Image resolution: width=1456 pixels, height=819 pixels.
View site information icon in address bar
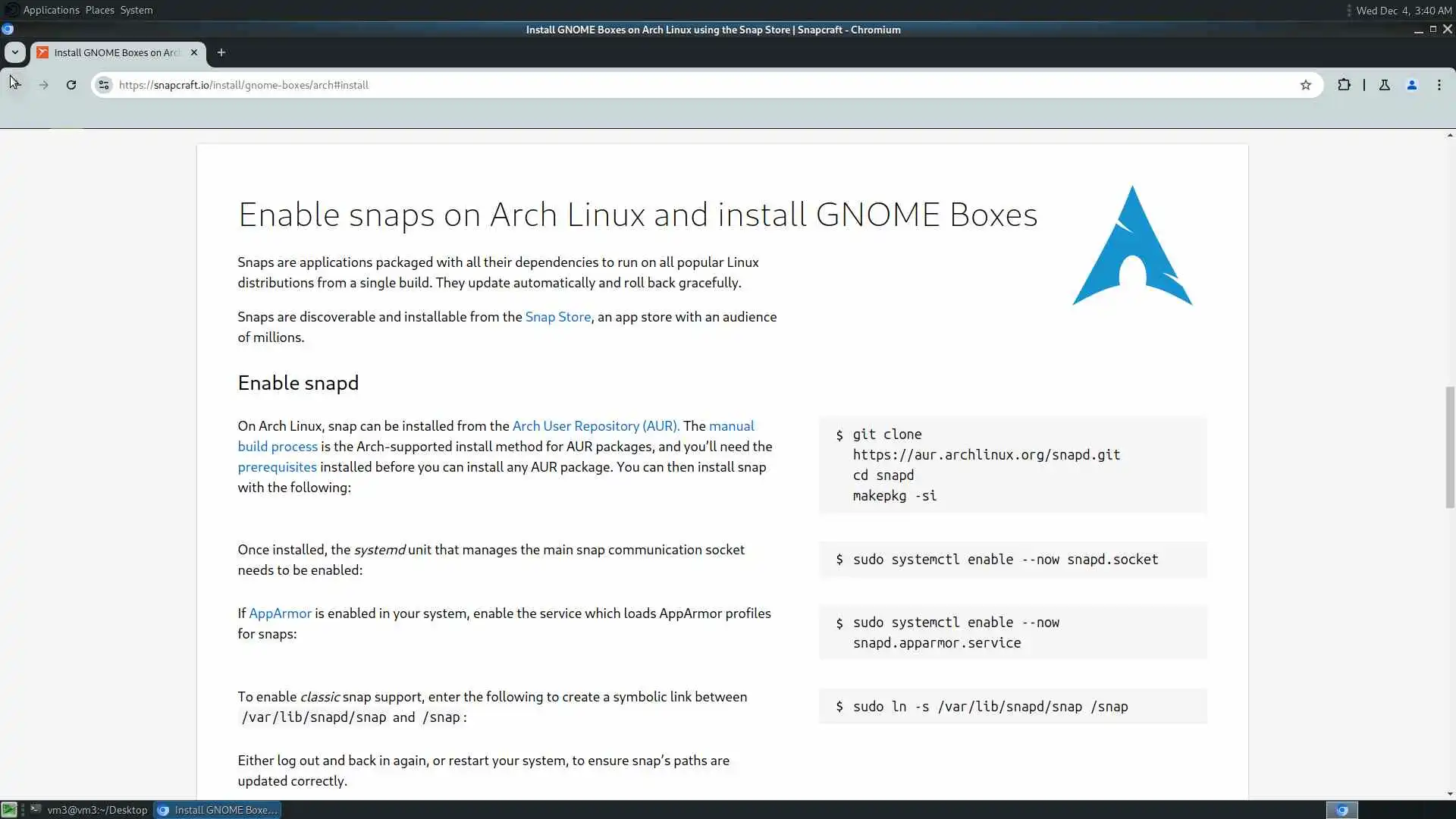(104, 85)
